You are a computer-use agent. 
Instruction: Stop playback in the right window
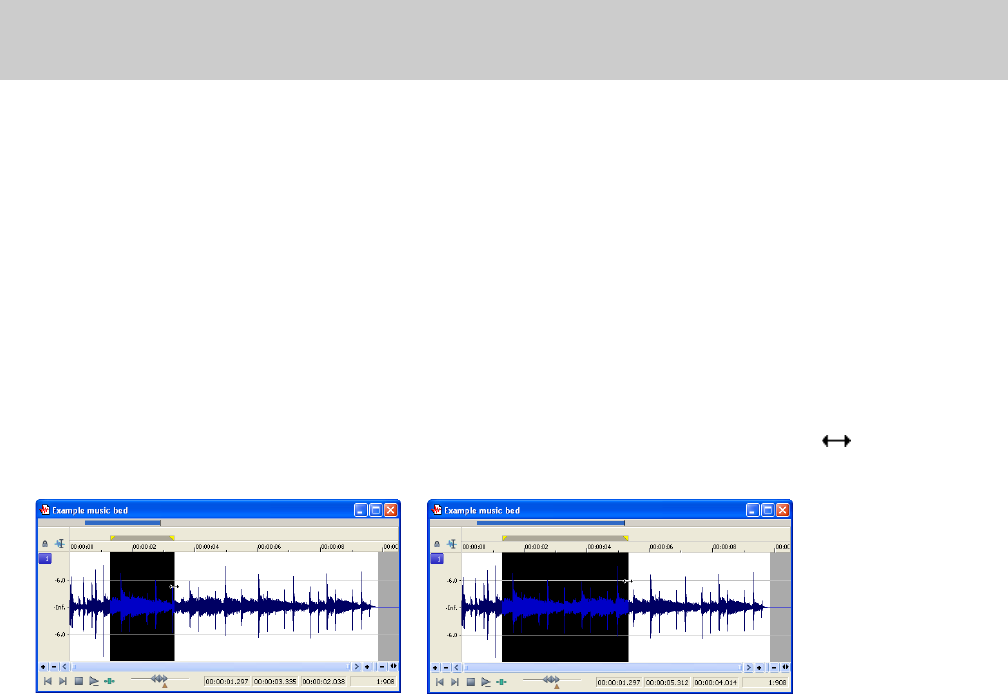point(471,682)
